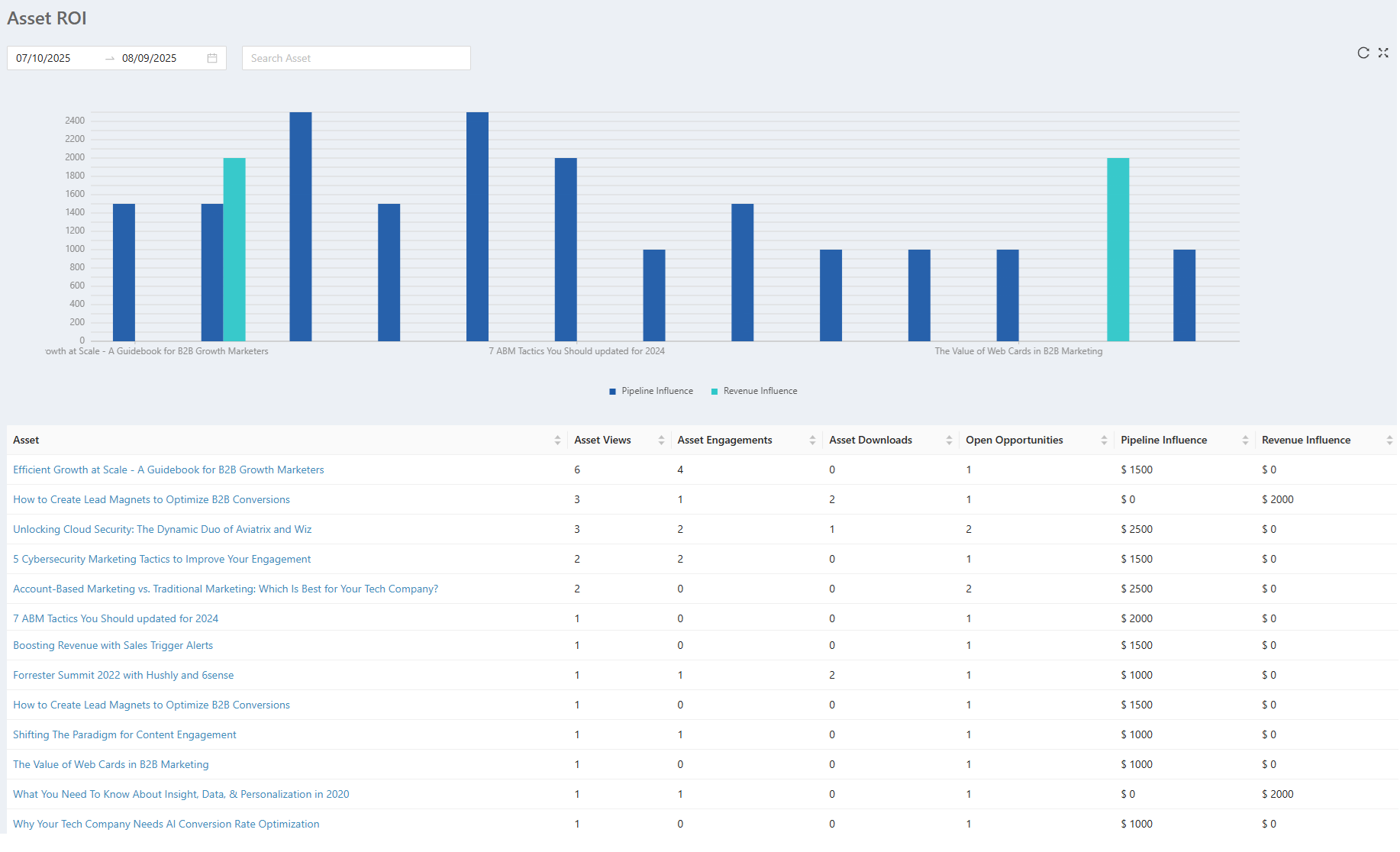The width and height of the screenshot is (1400, 852).
Task: Open Forrester Summit 2022 asset link
Action: pos(124,676)
